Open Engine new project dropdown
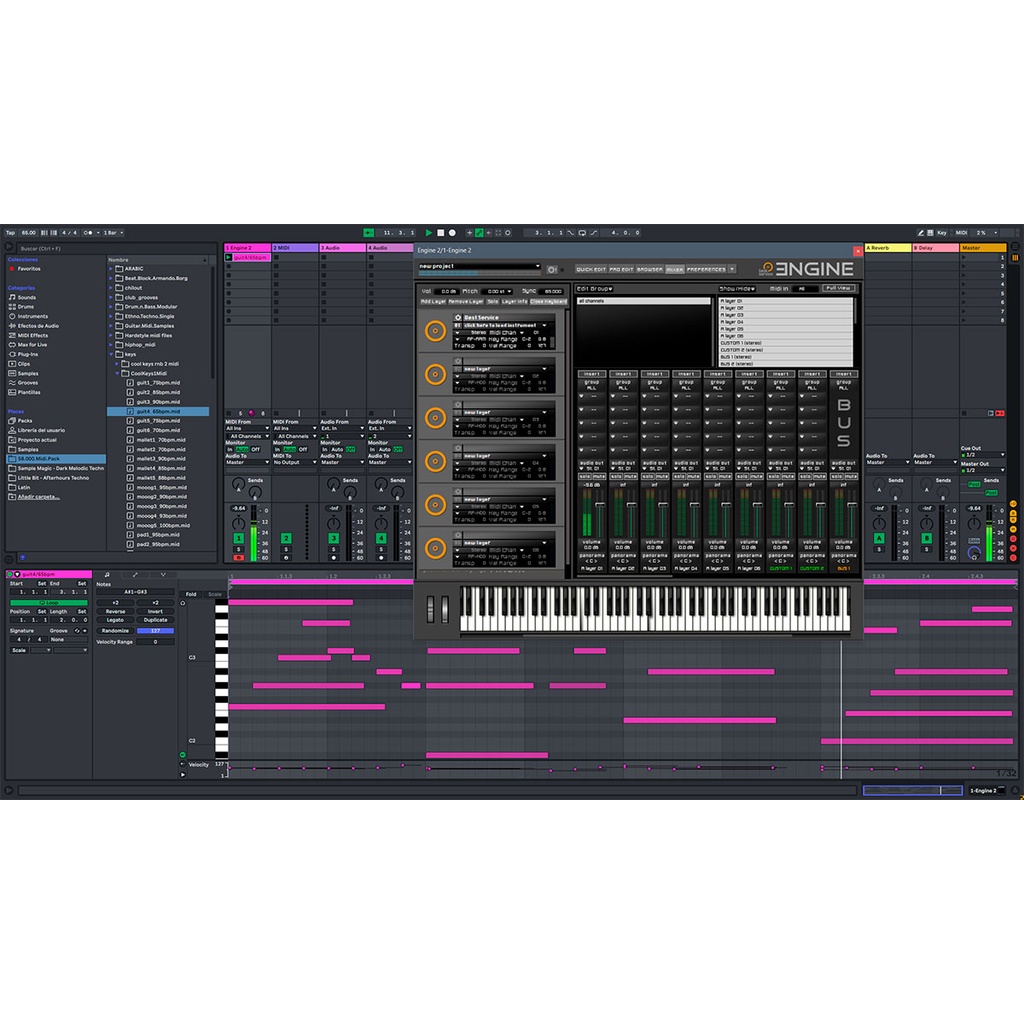This screenshot has height=1024, width=1024. (x=479, y=266)
